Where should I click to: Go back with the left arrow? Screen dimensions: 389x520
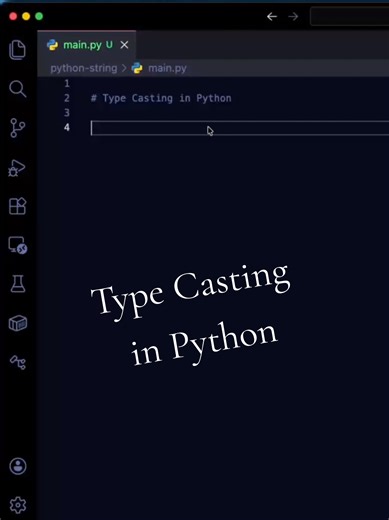click(272, 16)
